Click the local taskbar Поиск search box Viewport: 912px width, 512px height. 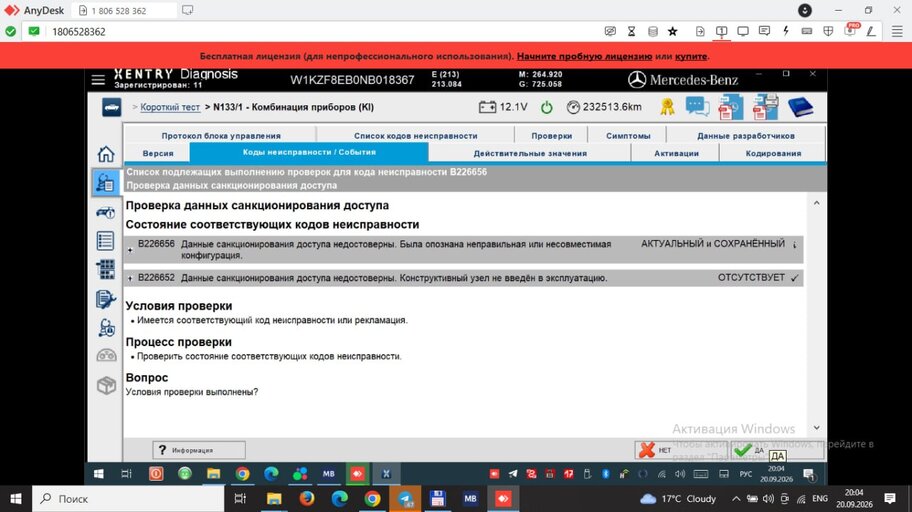[x=128, y=499]
